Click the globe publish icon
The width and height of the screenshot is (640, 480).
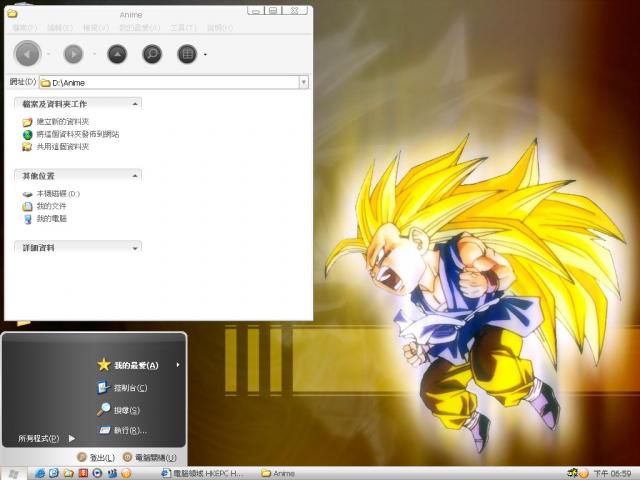[27, 135]
